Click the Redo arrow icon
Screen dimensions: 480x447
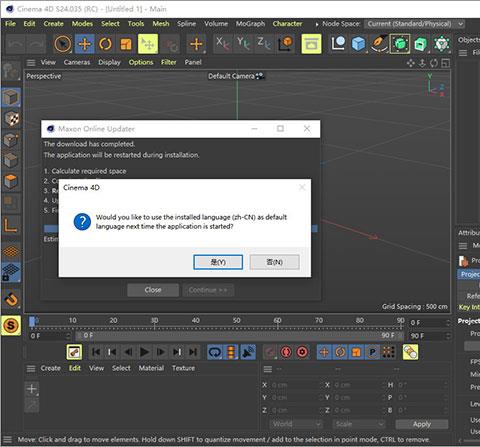coord(36,44)
